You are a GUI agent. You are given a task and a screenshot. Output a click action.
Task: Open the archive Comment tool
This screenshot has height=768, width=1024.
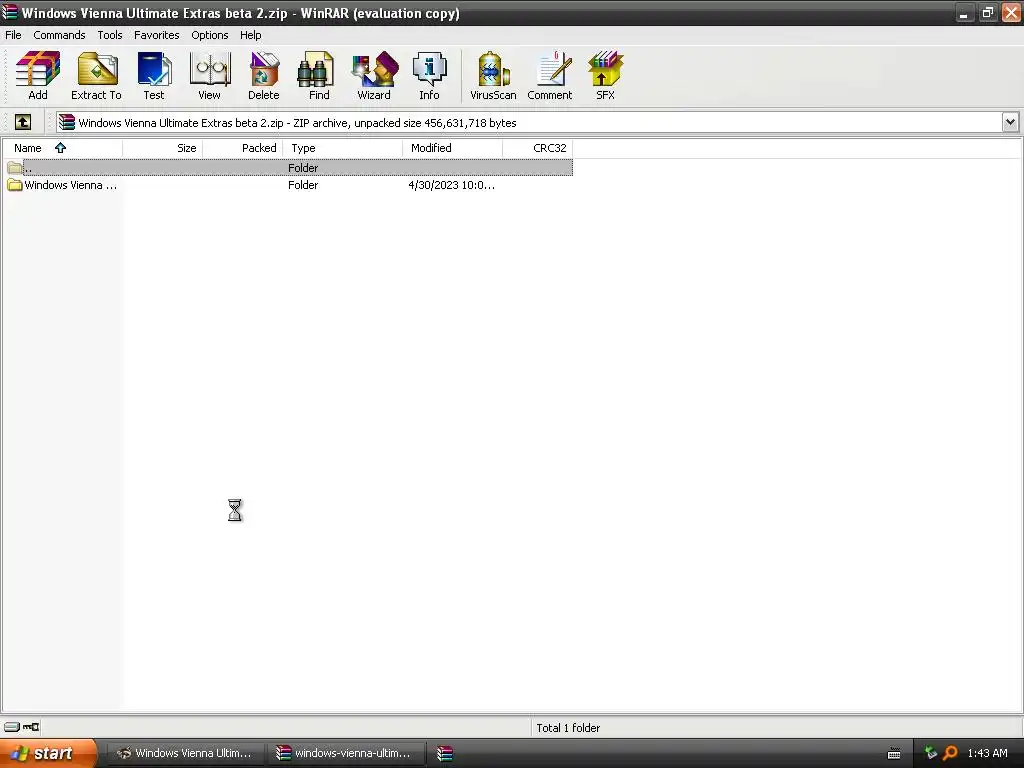550,76
